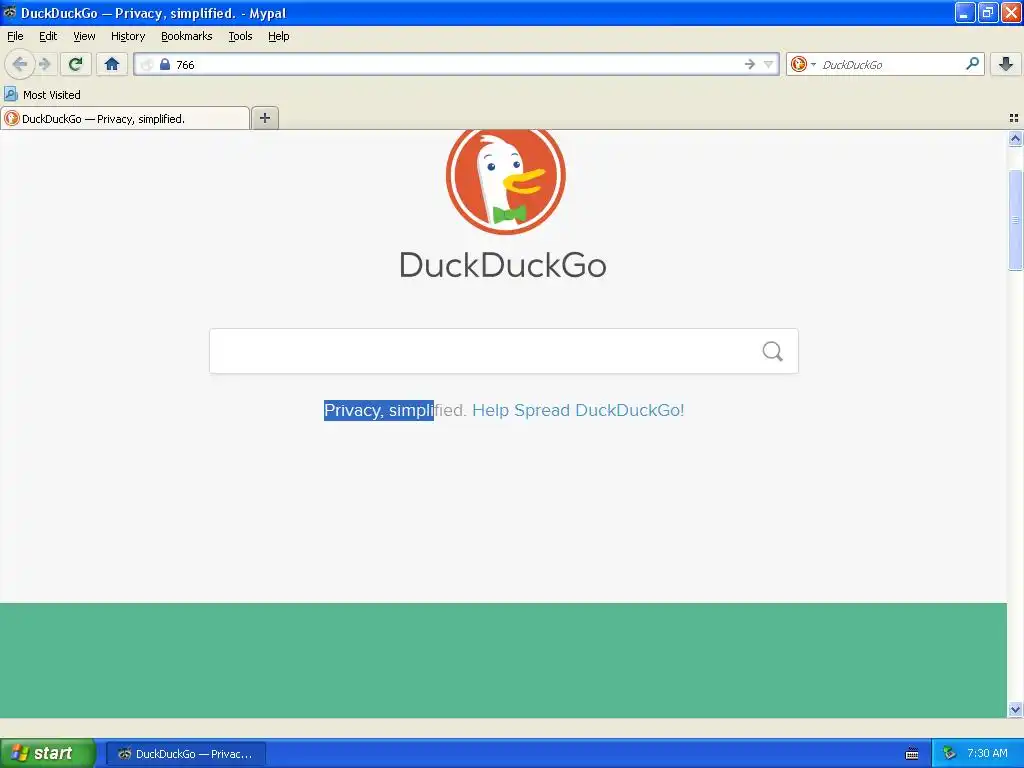Click the scrollbar down arrow
Screen dimensions: 1024x768
coord(1015,709)
